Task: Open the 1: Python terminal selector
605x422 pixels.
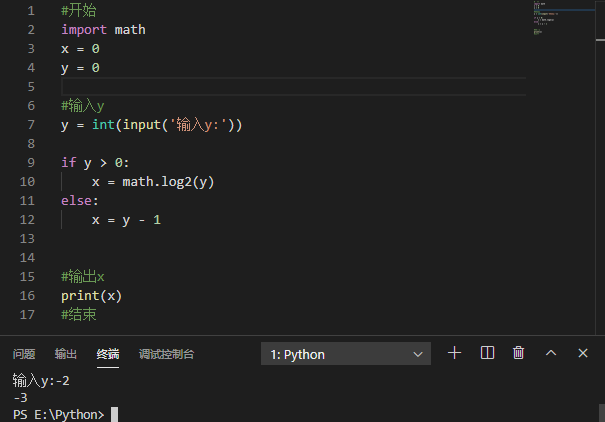Action: (x=347, y=354)
